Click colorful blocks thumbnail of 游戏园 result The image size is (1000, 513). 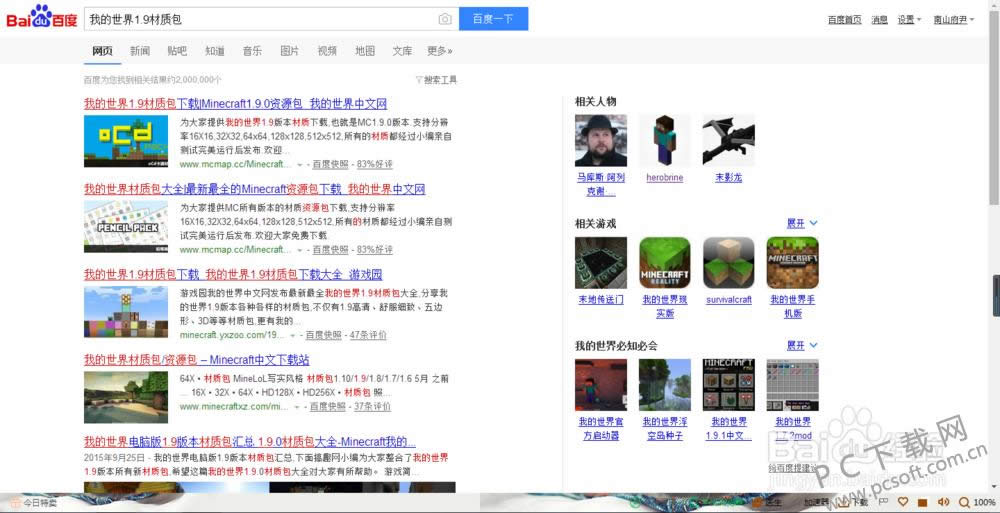click(x=126, y=312)
